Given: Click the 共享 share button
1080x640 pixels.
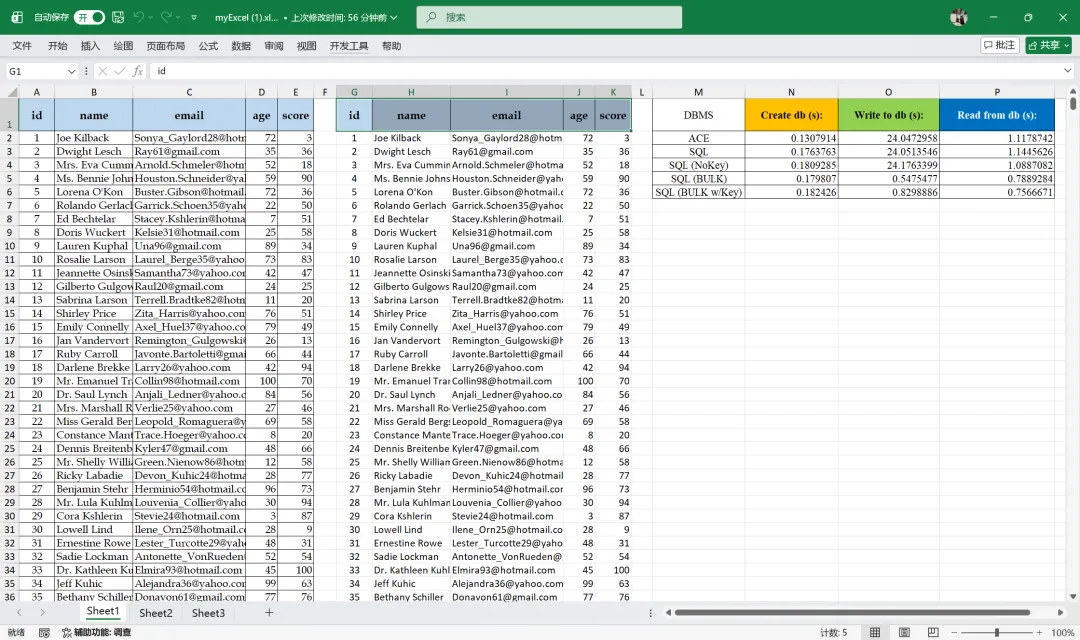Looking at the screenshot, I should (1048, 45).
